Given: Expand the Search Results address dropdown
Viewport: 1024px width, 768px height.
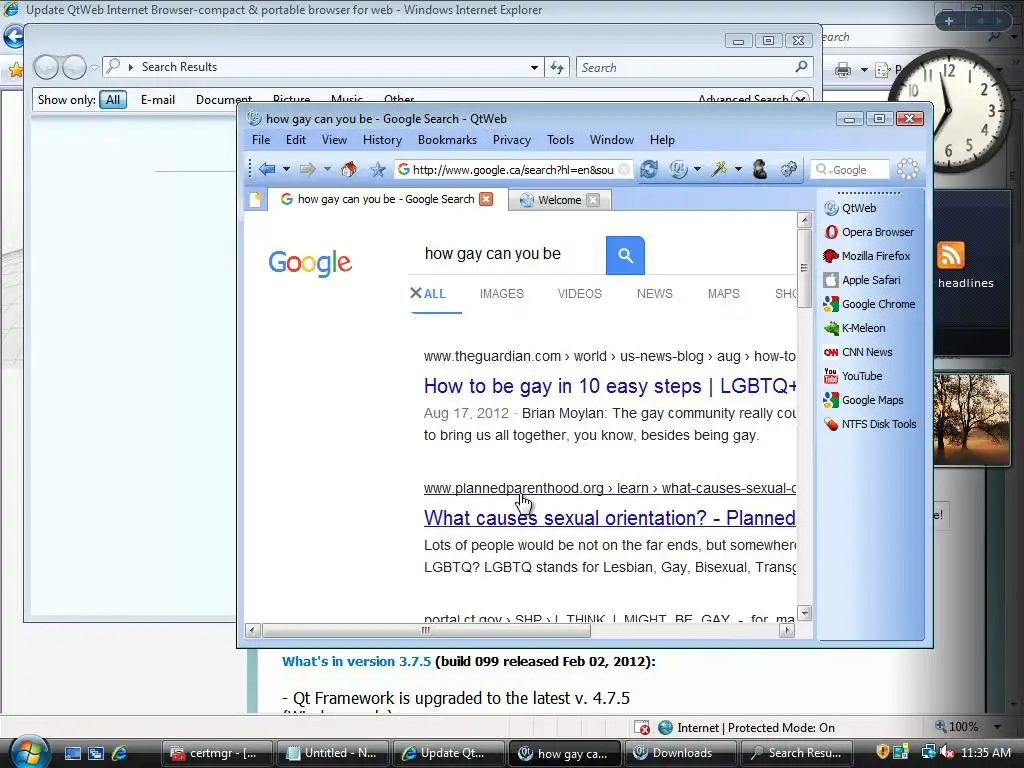Looking at the screenshot, I should click(534, 67).
